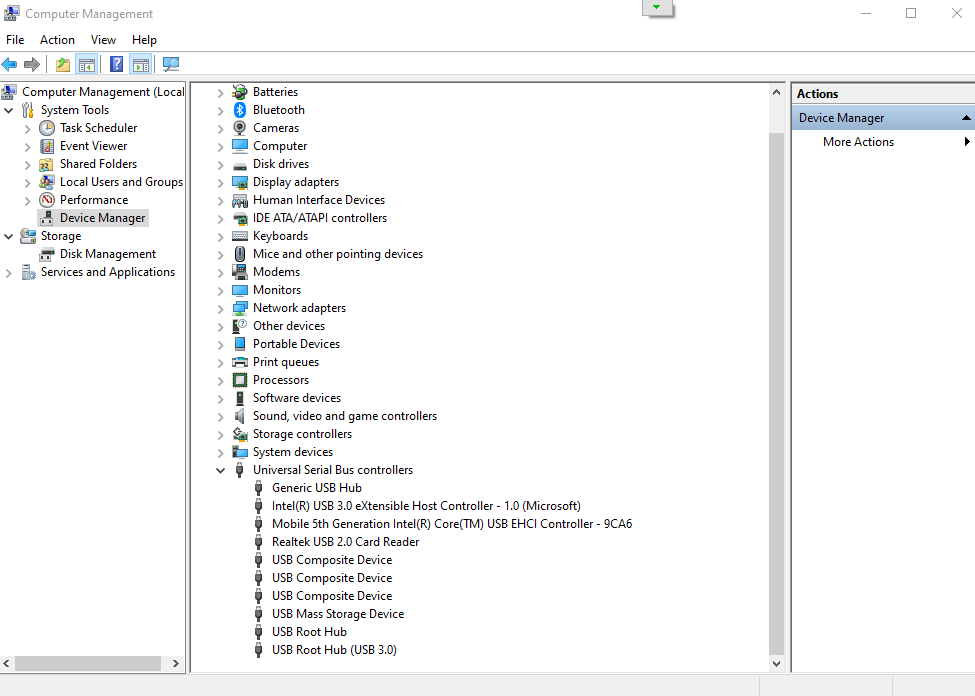
Task: Select USB Root Hub (USB 3.0)
Action: [334, 651]
